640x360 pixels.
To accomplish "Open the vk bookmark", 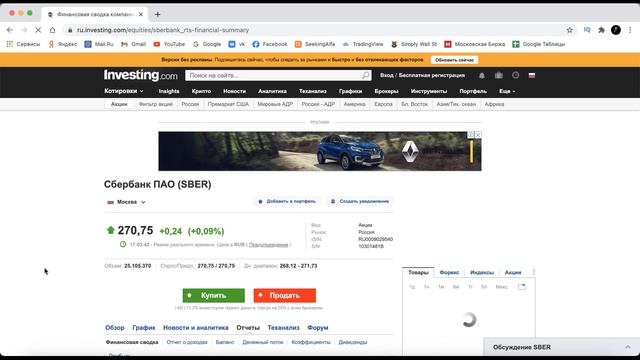I will click(x=237, y=44).
